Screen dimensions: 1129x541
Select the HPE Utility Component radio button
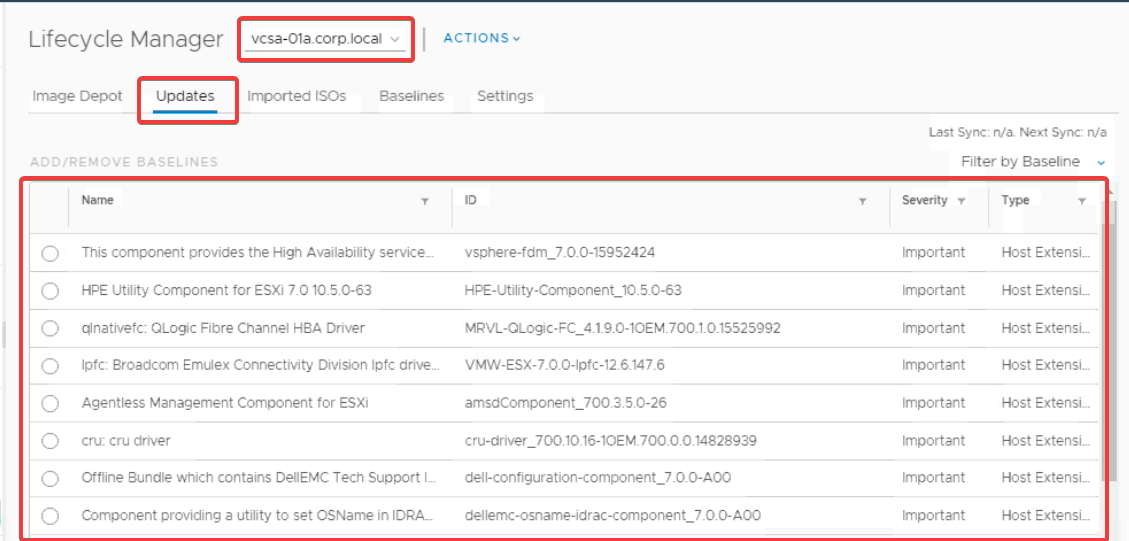pos(50,291)
